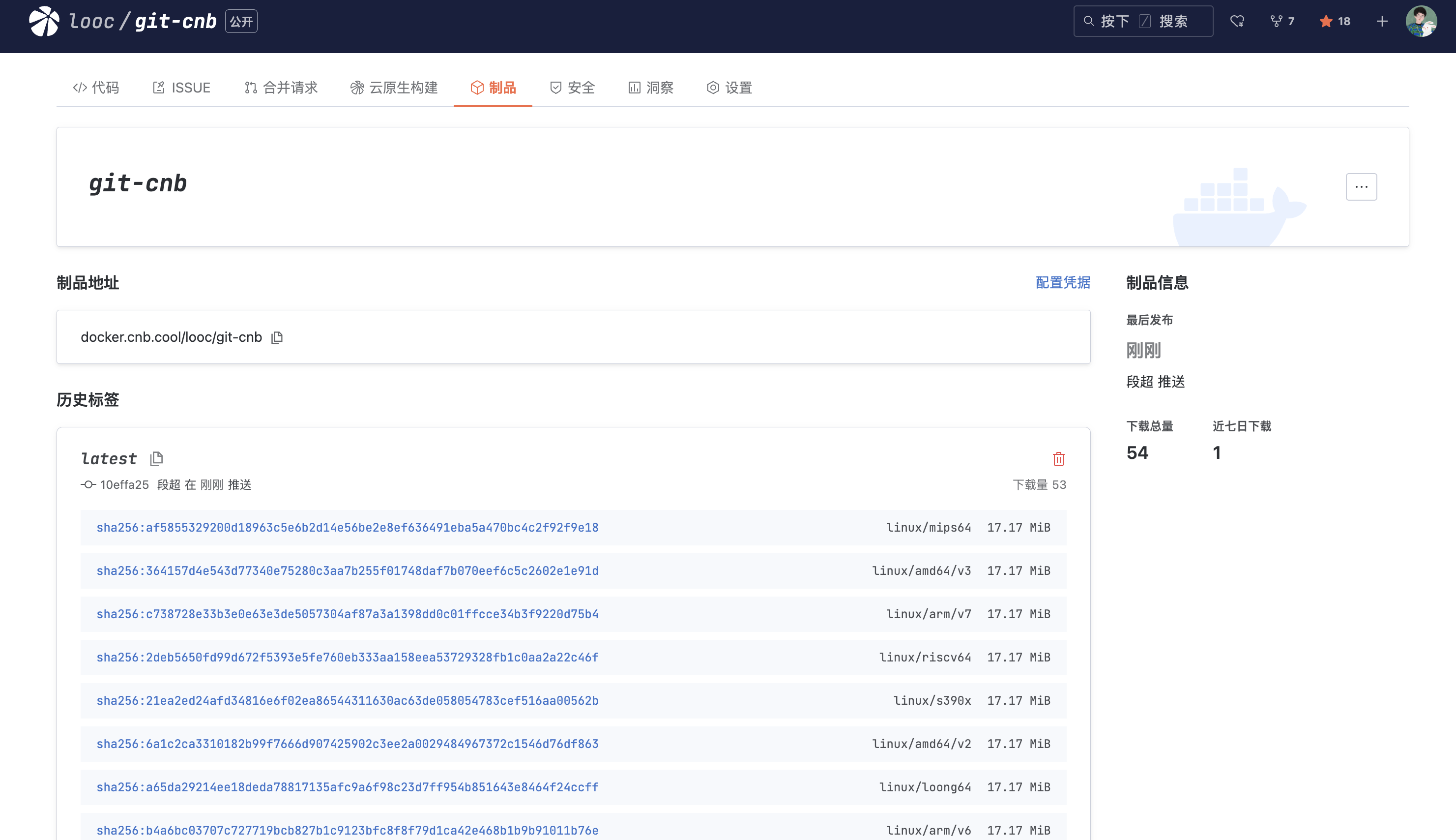1456x840 pixels.
Task: Open the sha256 digest for linux/mips64
Action: pyautogui.click(x=347, y=527)
